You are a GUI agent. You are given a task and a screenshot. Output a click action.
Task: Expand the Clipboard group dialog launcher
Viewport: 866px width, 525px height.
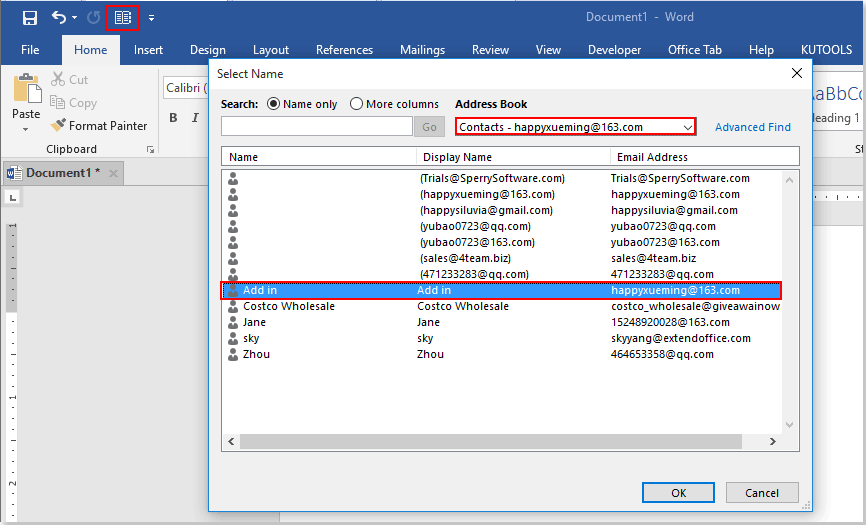pos(151,149)
